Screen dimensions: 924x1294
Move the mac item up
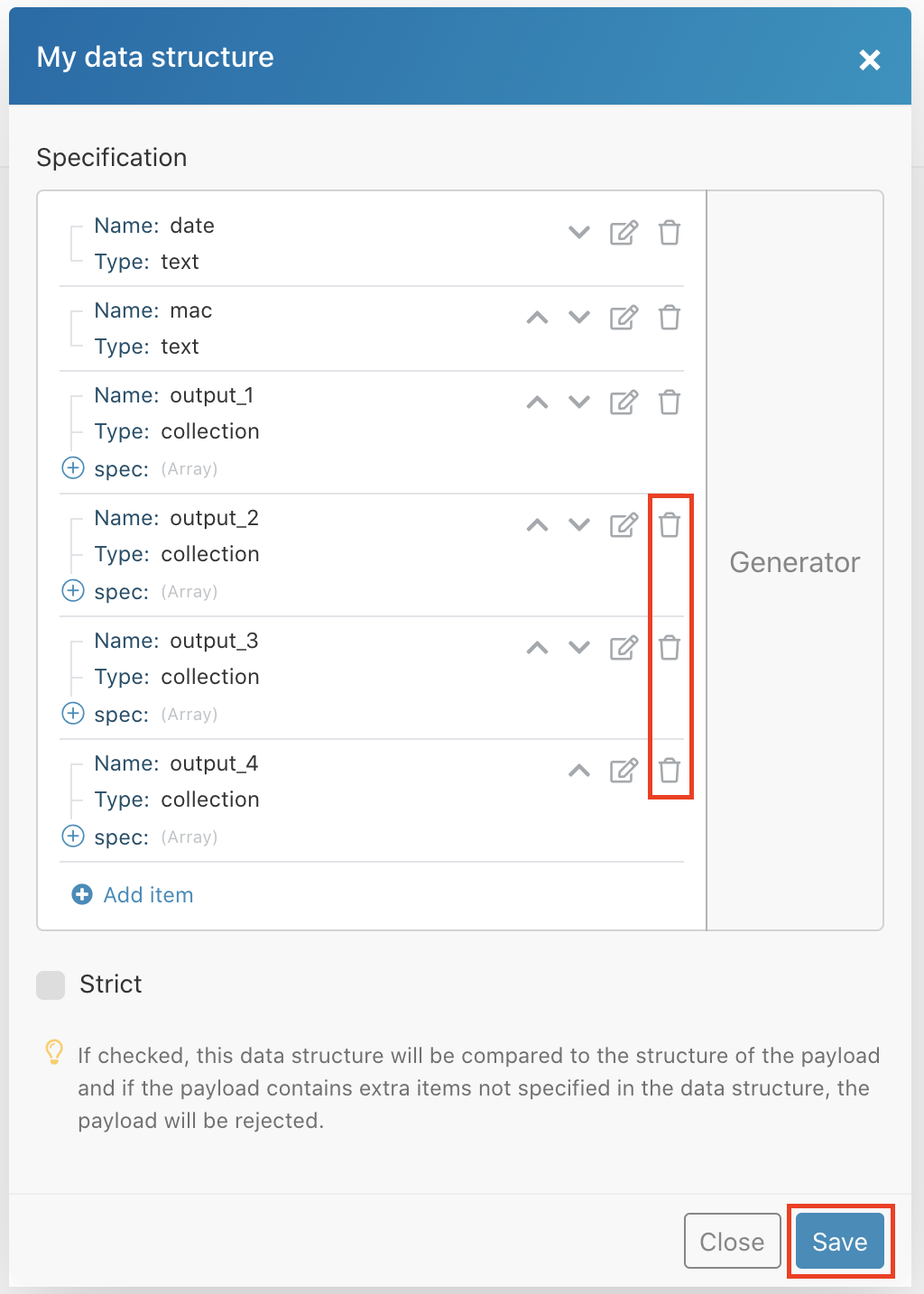(538, 317)
